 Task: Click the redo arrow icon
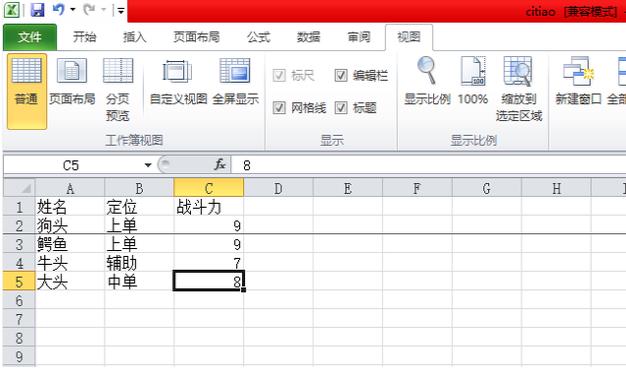89,9
